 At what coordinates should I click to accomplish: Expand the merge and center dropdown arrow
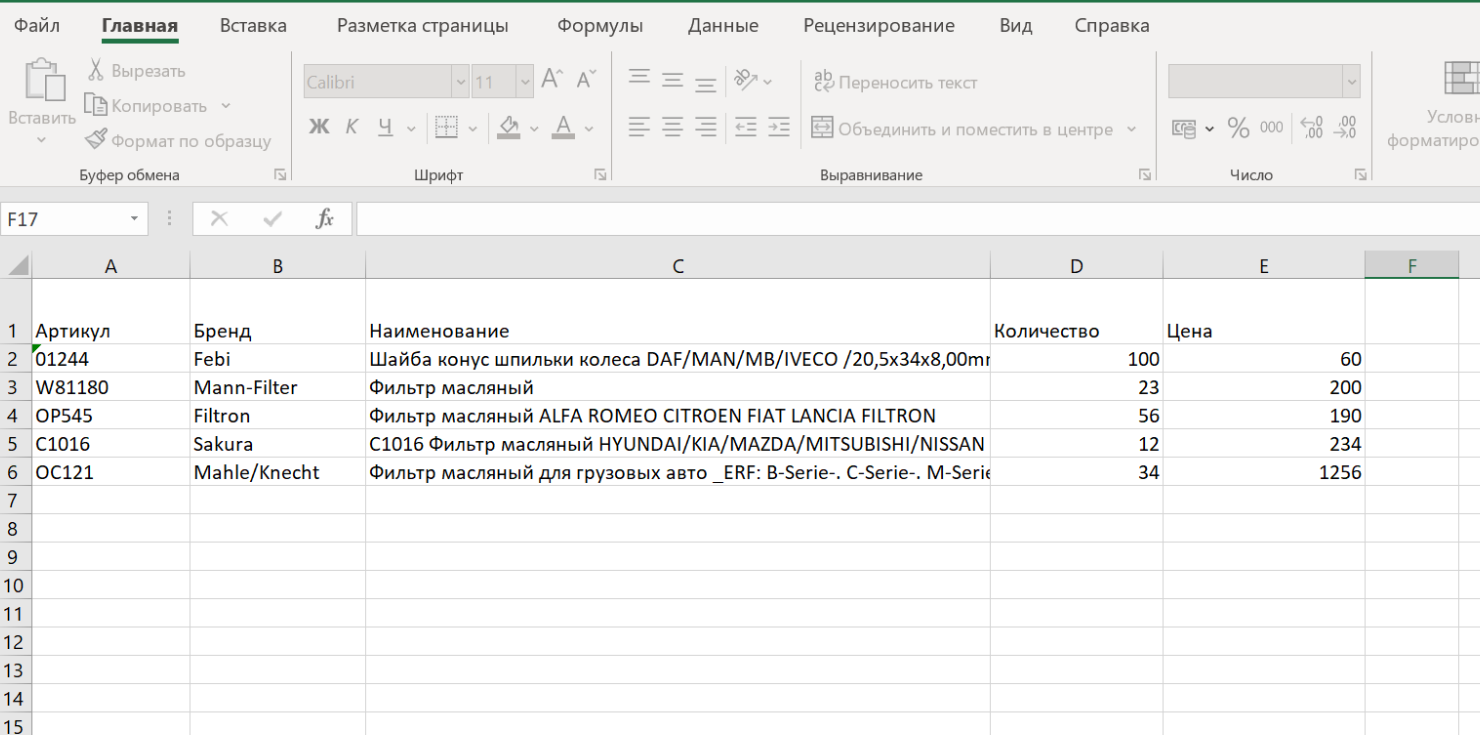coord(1132,129)
